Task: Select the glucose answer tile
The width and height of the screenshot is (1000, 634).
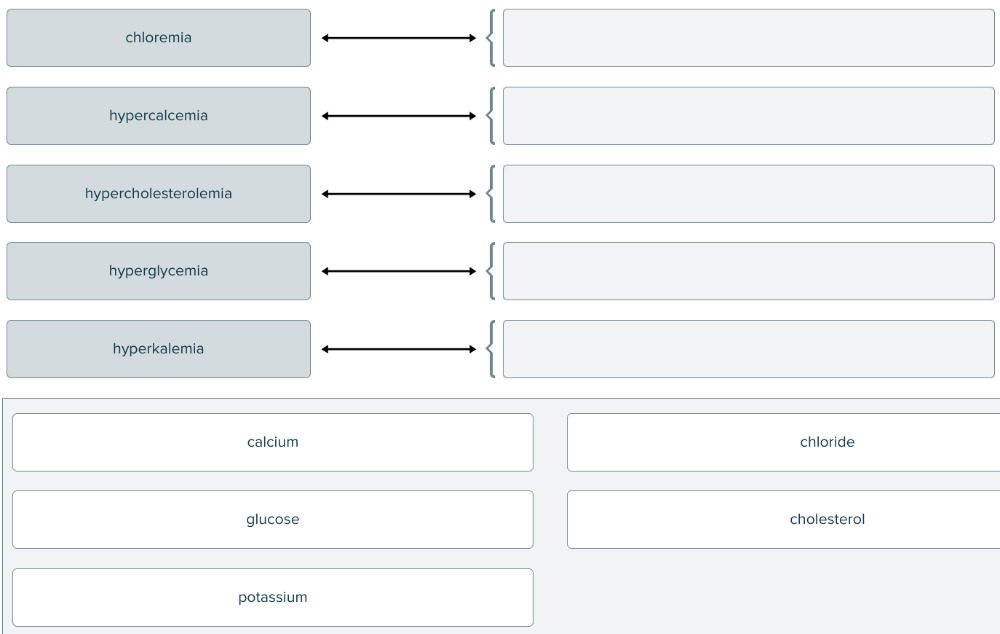Action: (272, 520)
